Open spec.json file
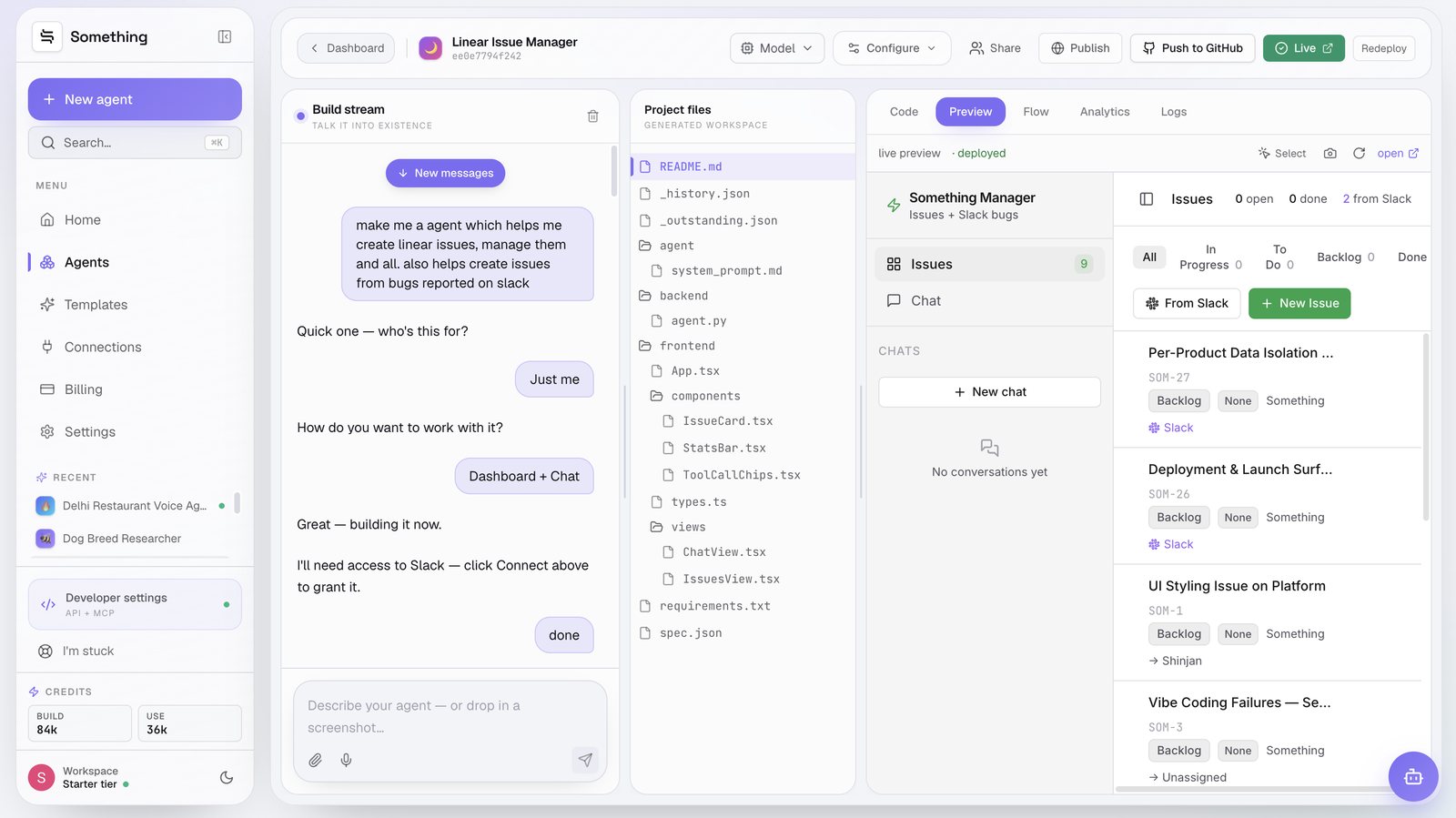The height and width of the screenshot is (818, 1456). coord(742,633)
